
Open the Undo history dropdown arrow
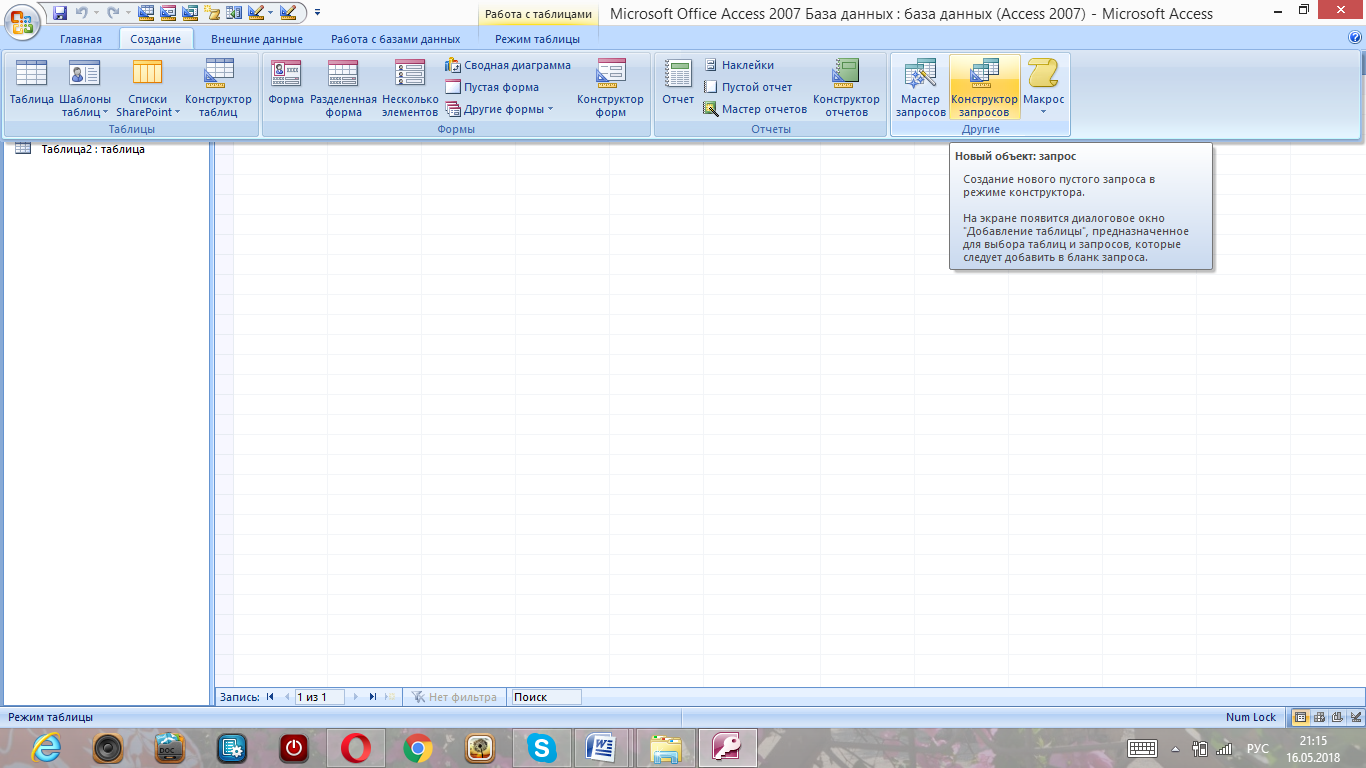coord(96,13)
